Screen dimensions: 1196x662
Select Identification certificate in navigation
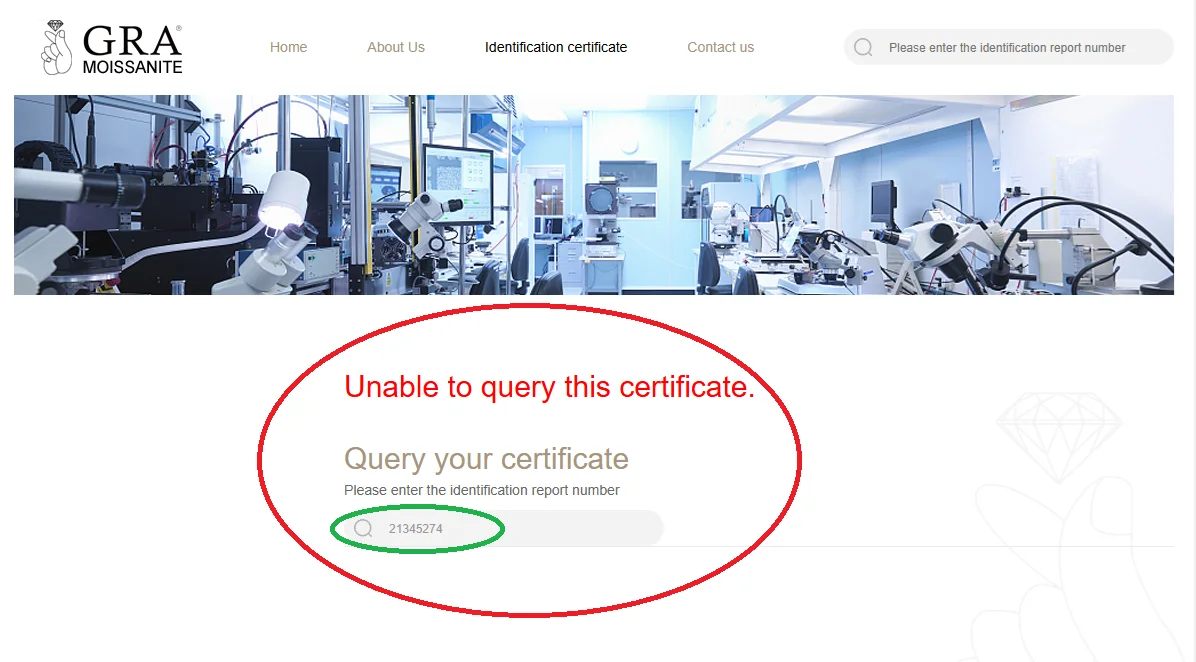click(556, 47)
